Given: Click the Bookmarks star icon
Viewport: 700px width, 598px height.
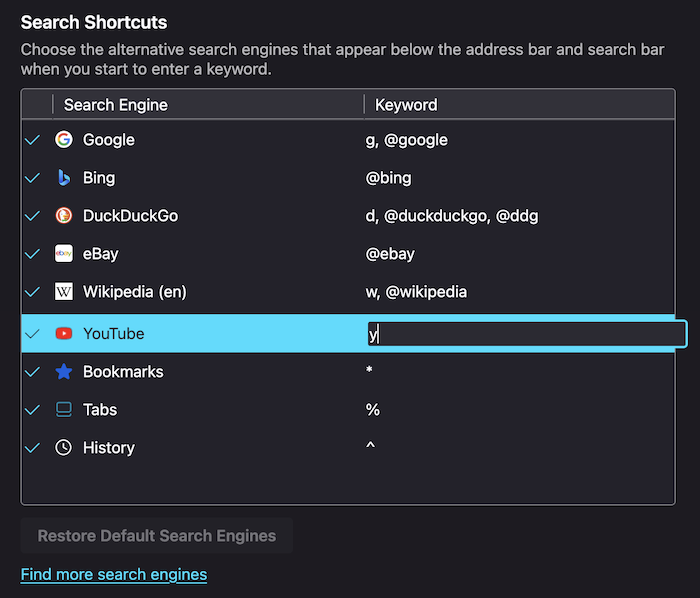Looking at the screenshot, I should point(64,371).
